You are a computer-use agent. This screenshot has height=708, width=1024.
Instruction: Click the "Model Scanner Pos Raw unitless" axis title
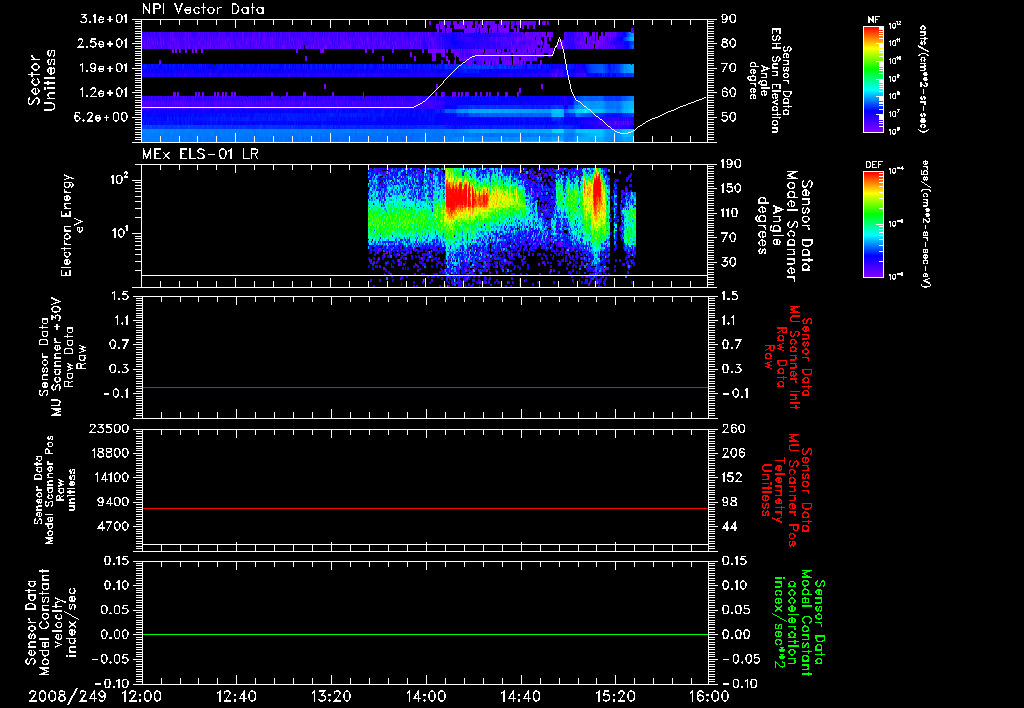(54, 490)
